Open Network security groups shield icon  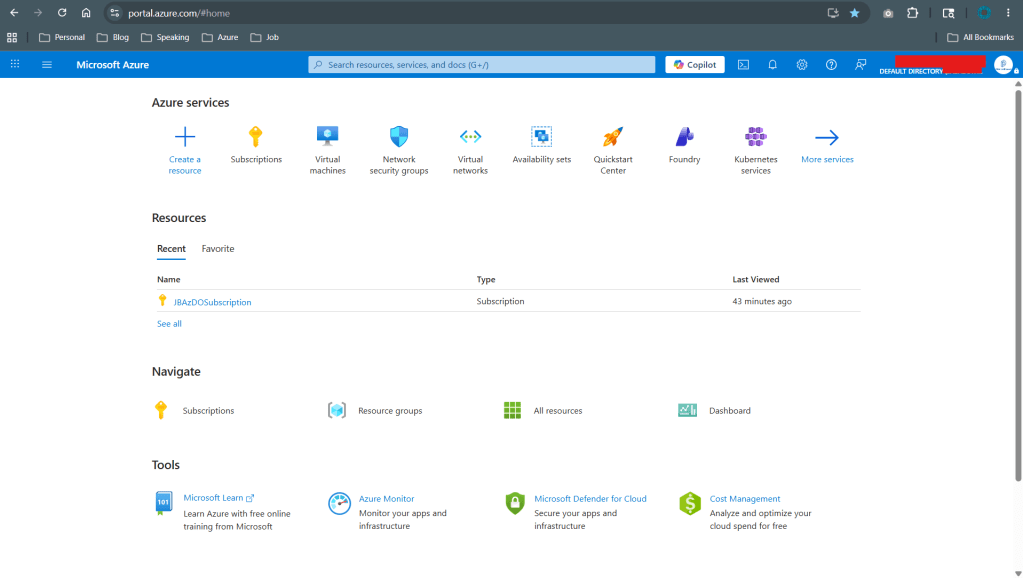click(x=399, y=136)
